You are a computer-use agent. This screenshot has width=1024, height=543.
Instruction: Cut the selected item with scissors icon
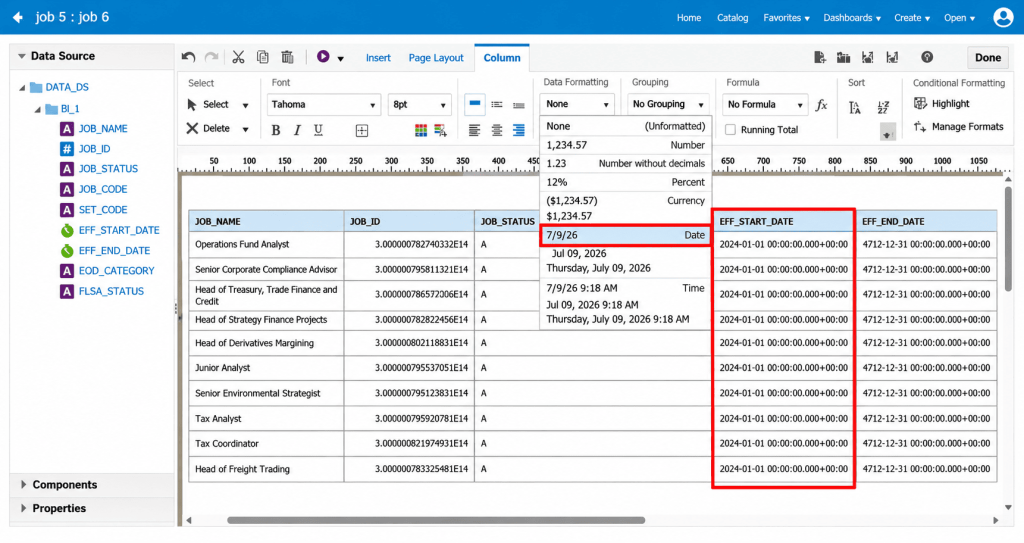(238, 58)
